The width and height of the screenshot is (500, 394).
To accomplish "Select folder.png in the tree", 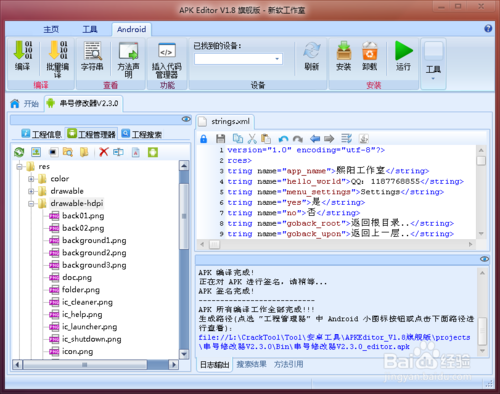I will click(x=81, y=290).
